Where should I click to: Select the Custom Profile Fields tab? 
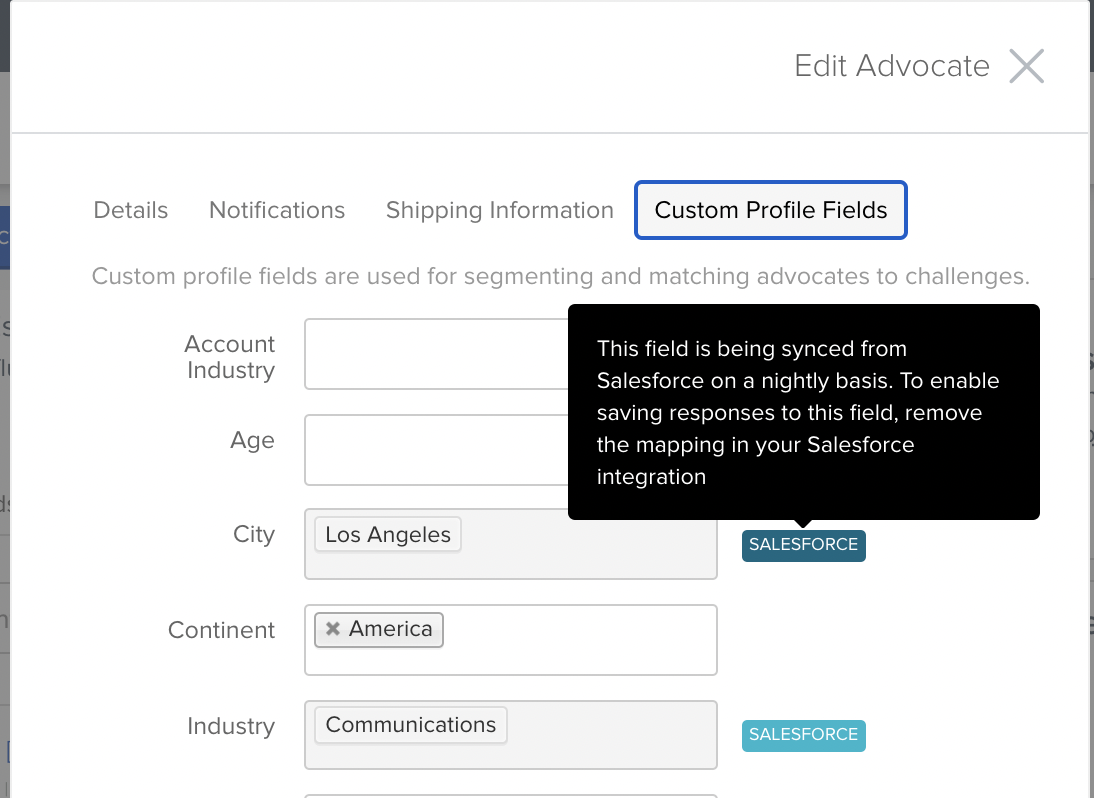pyautogui.click(x=770, y=210)
